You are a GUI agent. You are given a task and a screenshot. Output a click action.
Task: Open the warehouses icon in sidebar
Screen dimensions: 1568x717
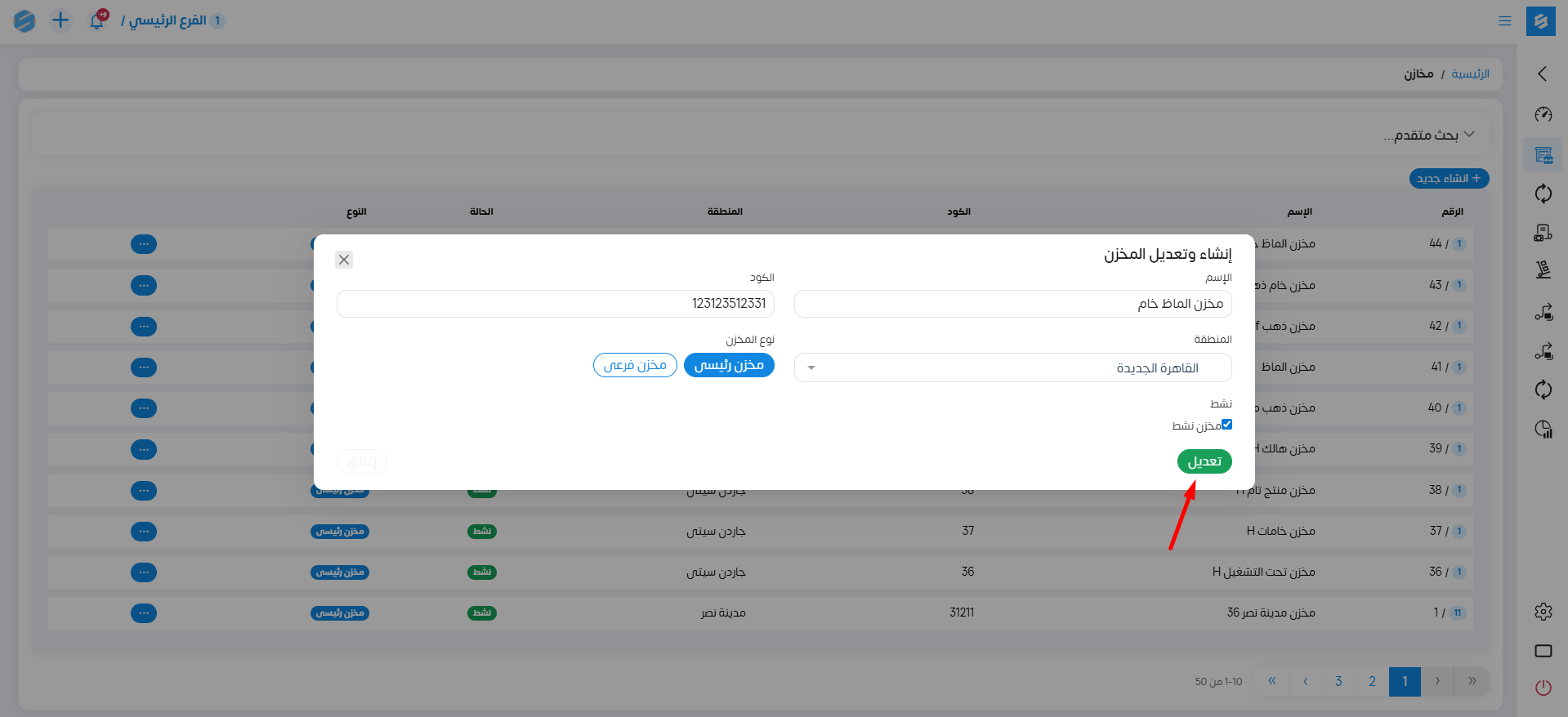click(1543, 154)
